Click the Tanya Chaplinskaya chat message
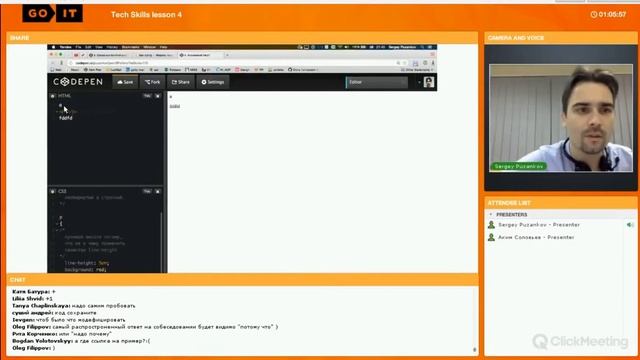This screenshot has width=640, height=360. 74,306
